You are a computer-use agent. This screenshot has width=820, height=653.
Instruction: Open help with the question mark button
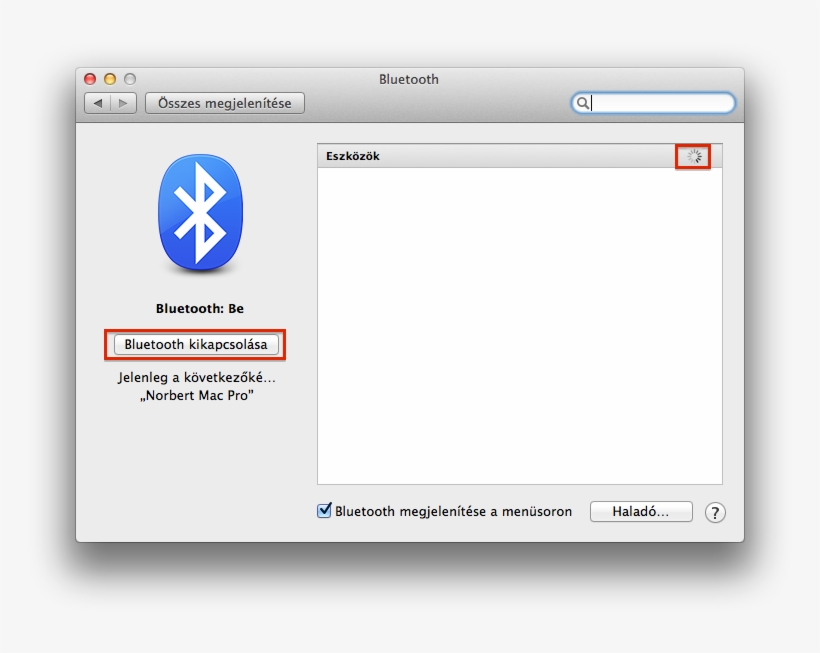[715, 512]
